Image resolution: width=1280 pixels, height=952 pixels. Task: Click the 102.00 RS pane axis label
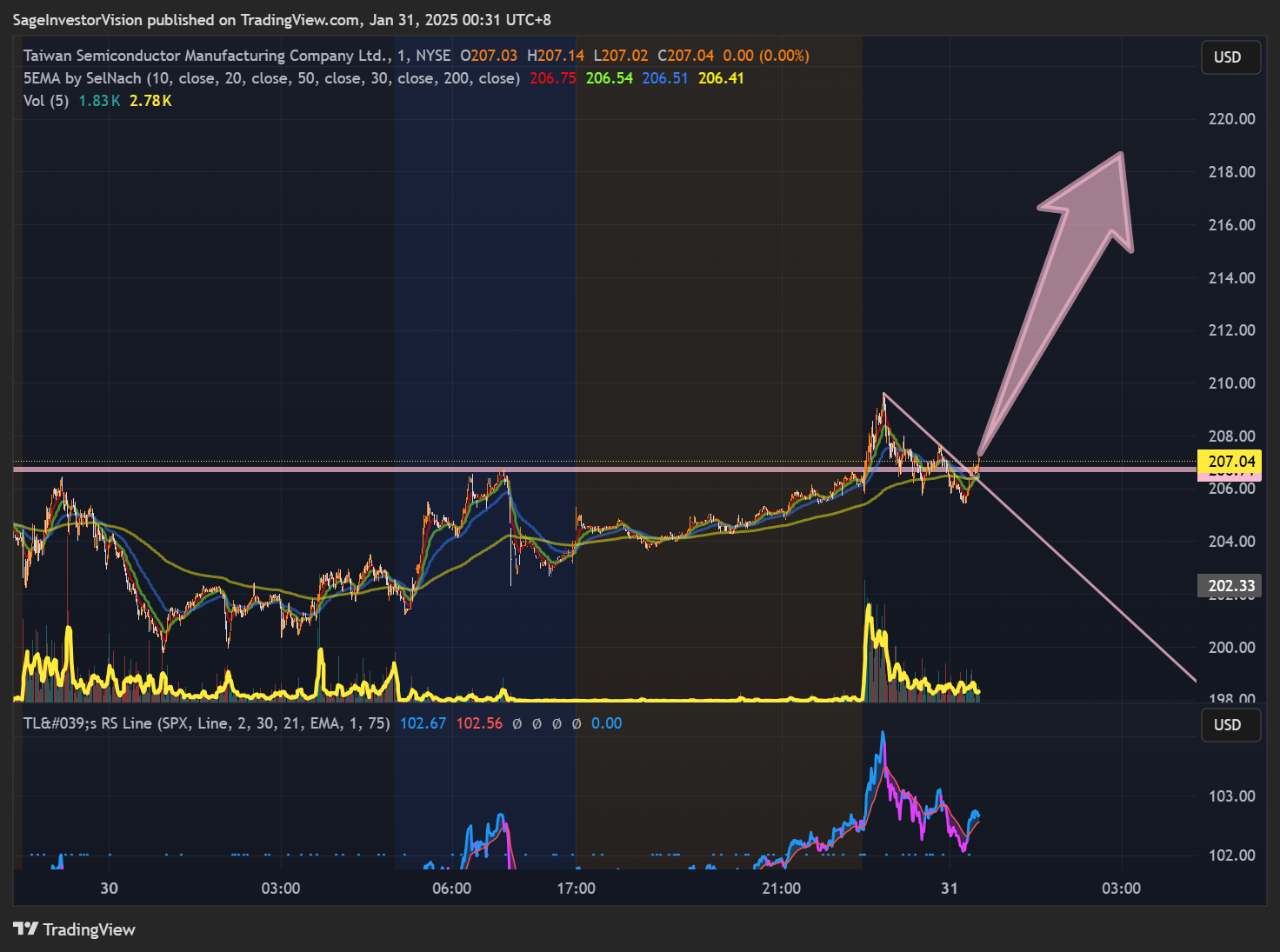1231,855
